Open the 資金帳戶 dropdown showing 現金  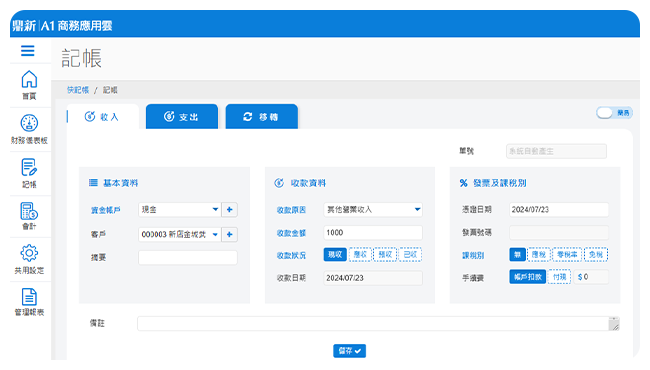pyautogui.click(x=179, y=210)
